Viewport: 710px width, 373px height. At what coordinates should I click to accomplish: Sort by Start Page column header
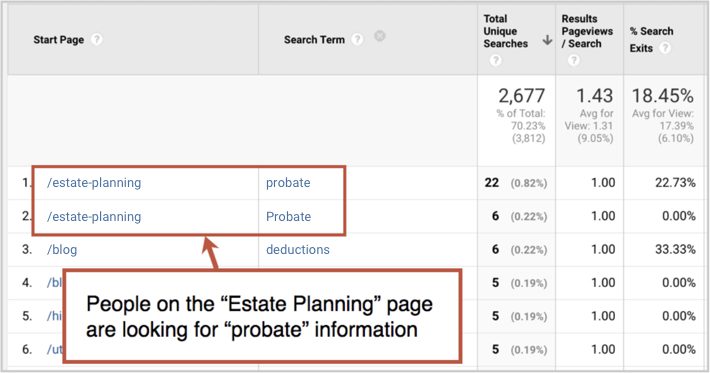click(x=58, y=40)
